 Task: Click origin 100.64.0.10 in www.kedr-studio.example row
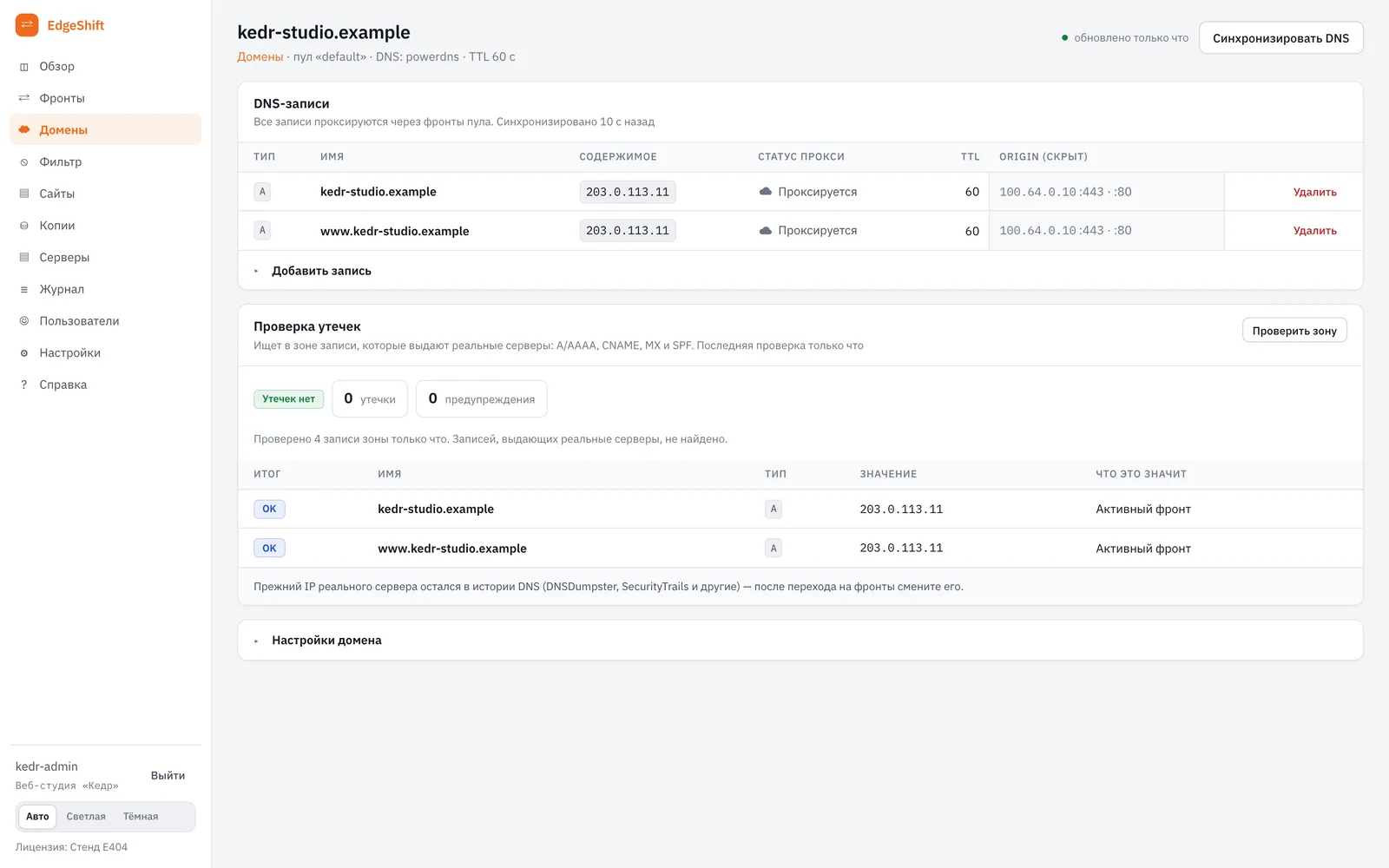pos(1037,231)
